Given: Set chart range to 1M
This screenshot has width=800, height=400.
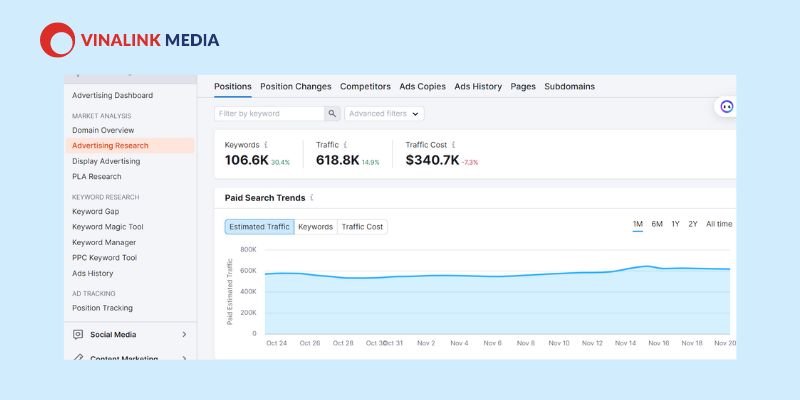Looking at the screenshot, I should 638,224.
